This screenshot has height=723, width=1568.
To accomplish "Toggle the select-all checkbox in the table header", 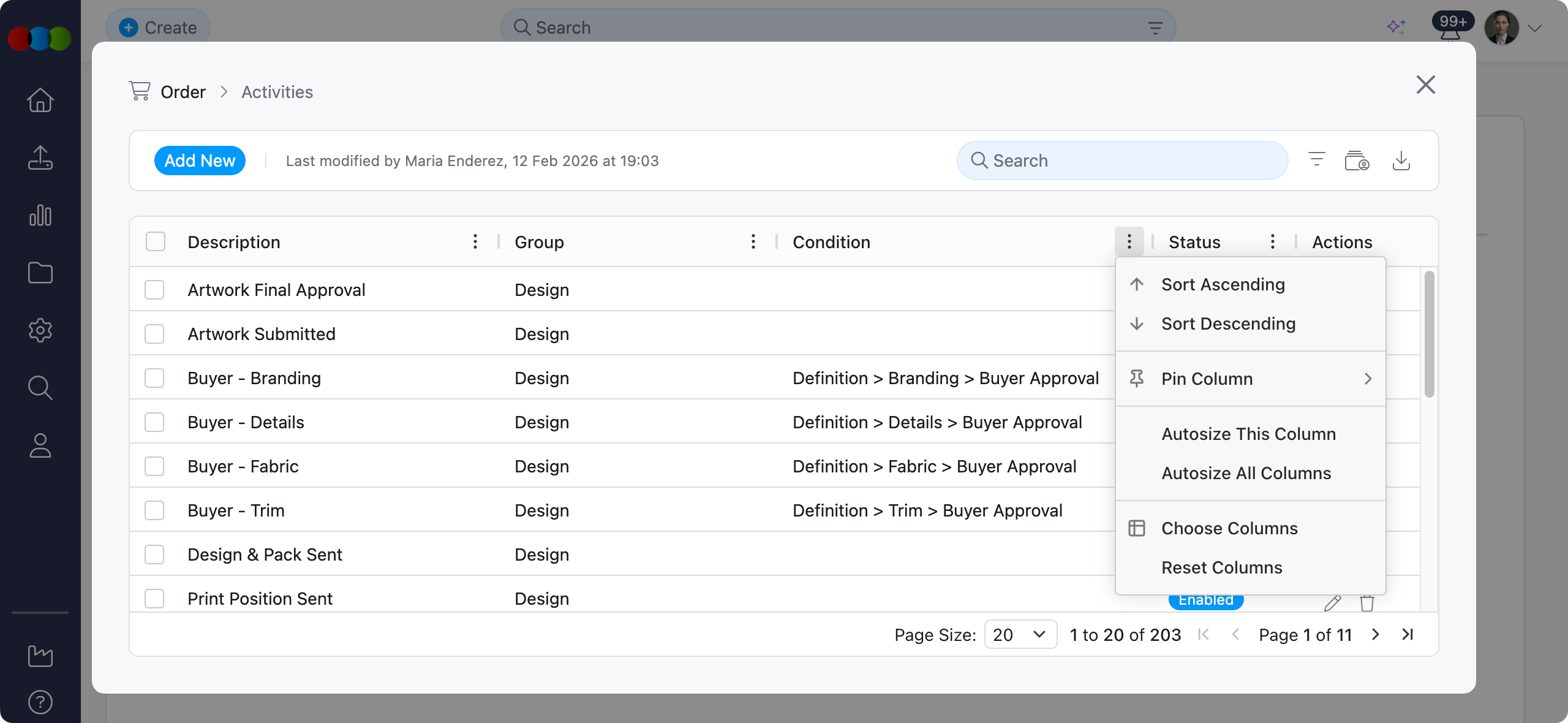I will (x=154, y=242).
